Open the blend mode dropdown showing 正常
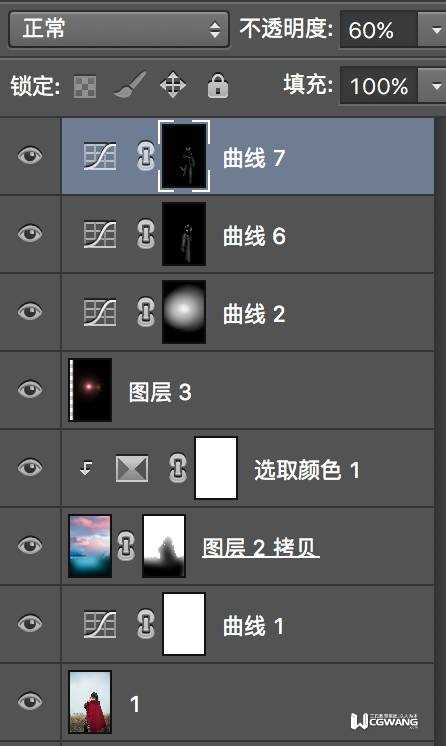Image resolution: width=446 pixels, height=746 pixels. tap(119, 29)
